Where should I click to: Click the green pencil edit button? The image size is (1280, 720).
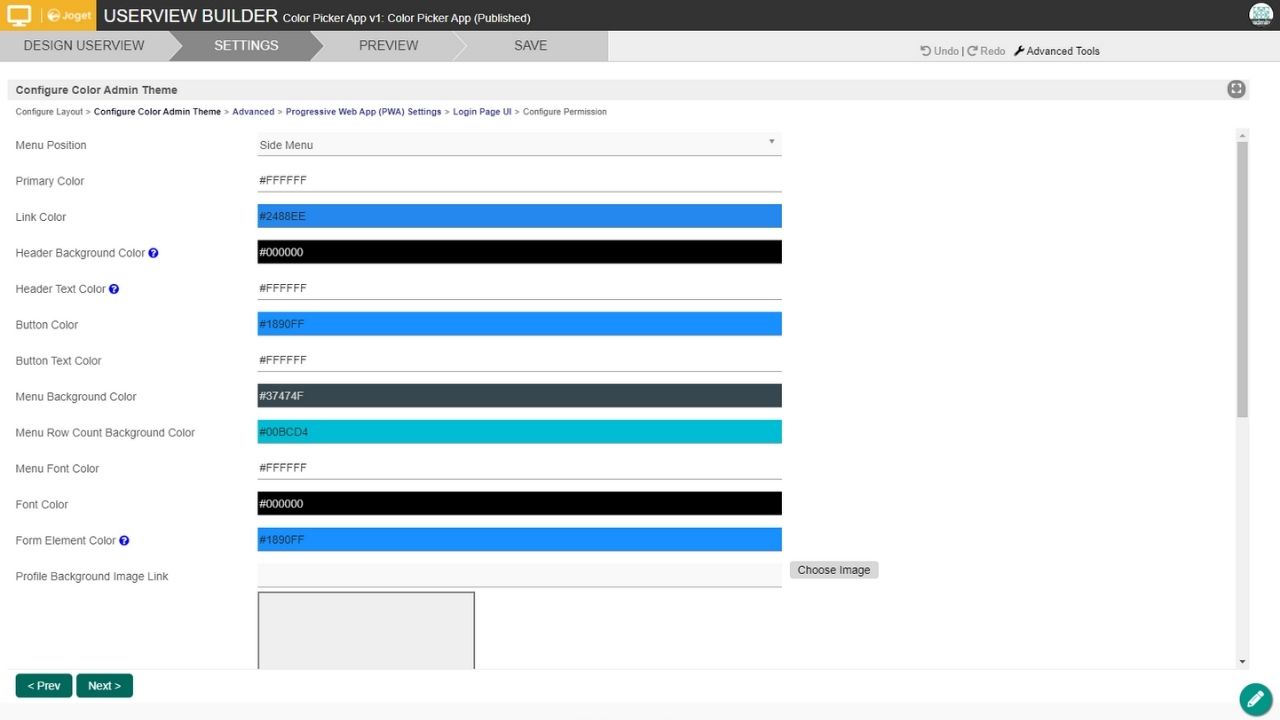coord(1255,699)
